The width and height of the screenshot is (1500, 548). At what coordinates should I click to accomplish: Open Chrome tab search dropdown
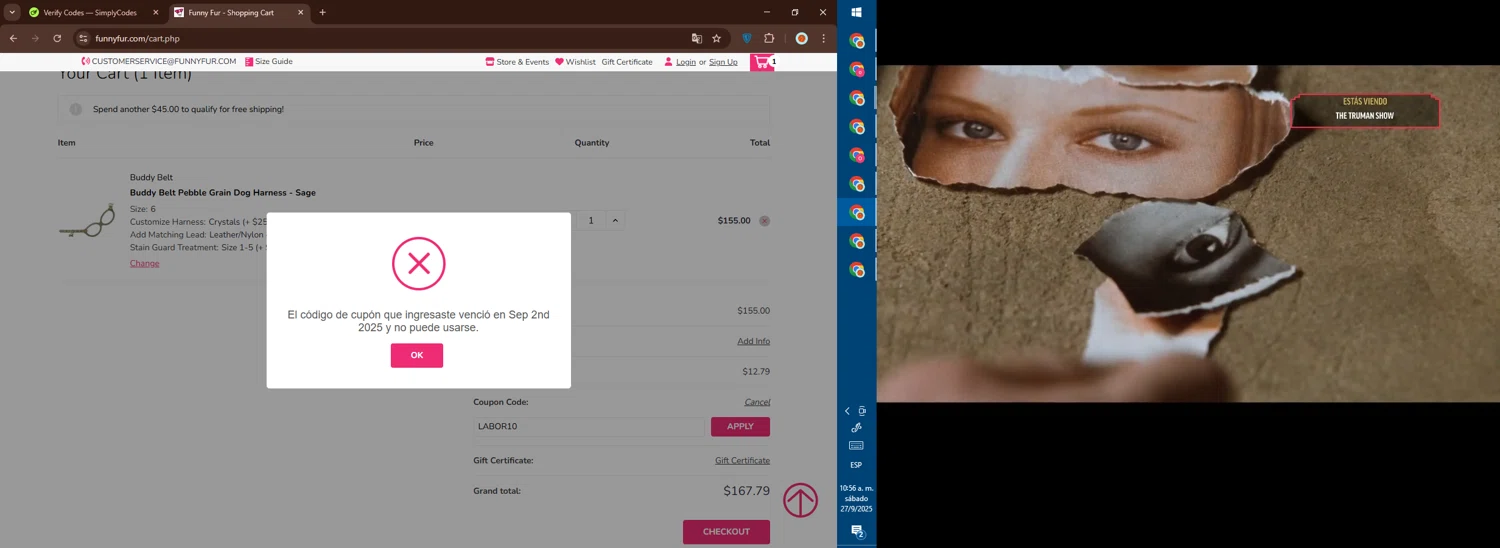[12, 13]
